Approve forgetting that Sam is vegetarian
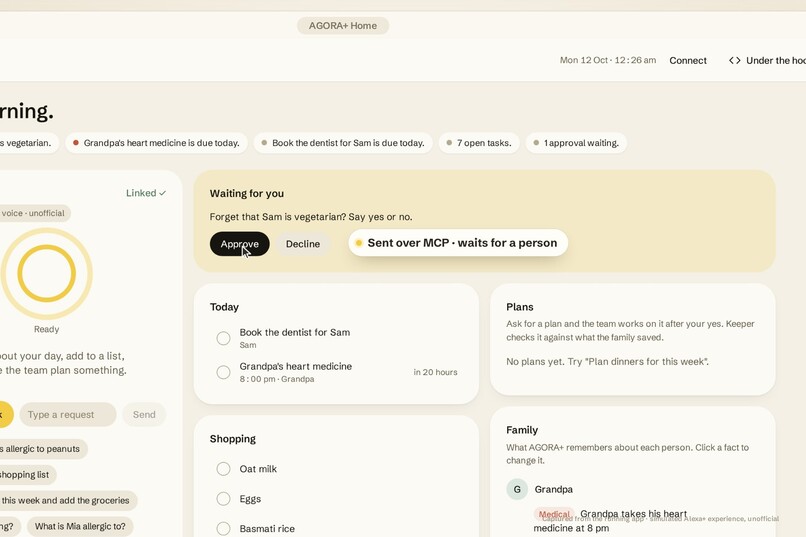The image size is (806, 537). [x=240, y=244]
